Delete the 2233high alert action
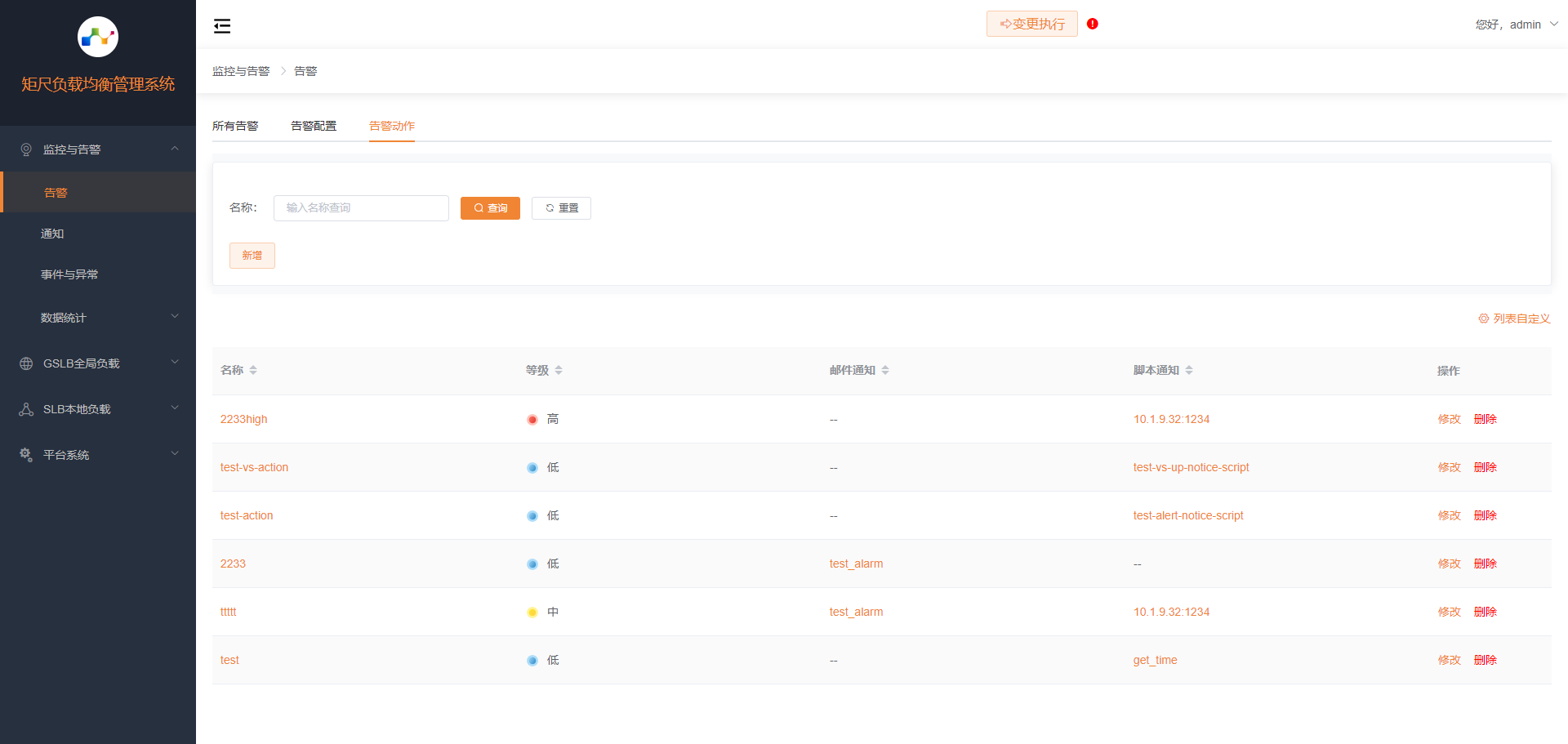Screen dimensions: 1568x744 click(x=1485, y=419)
